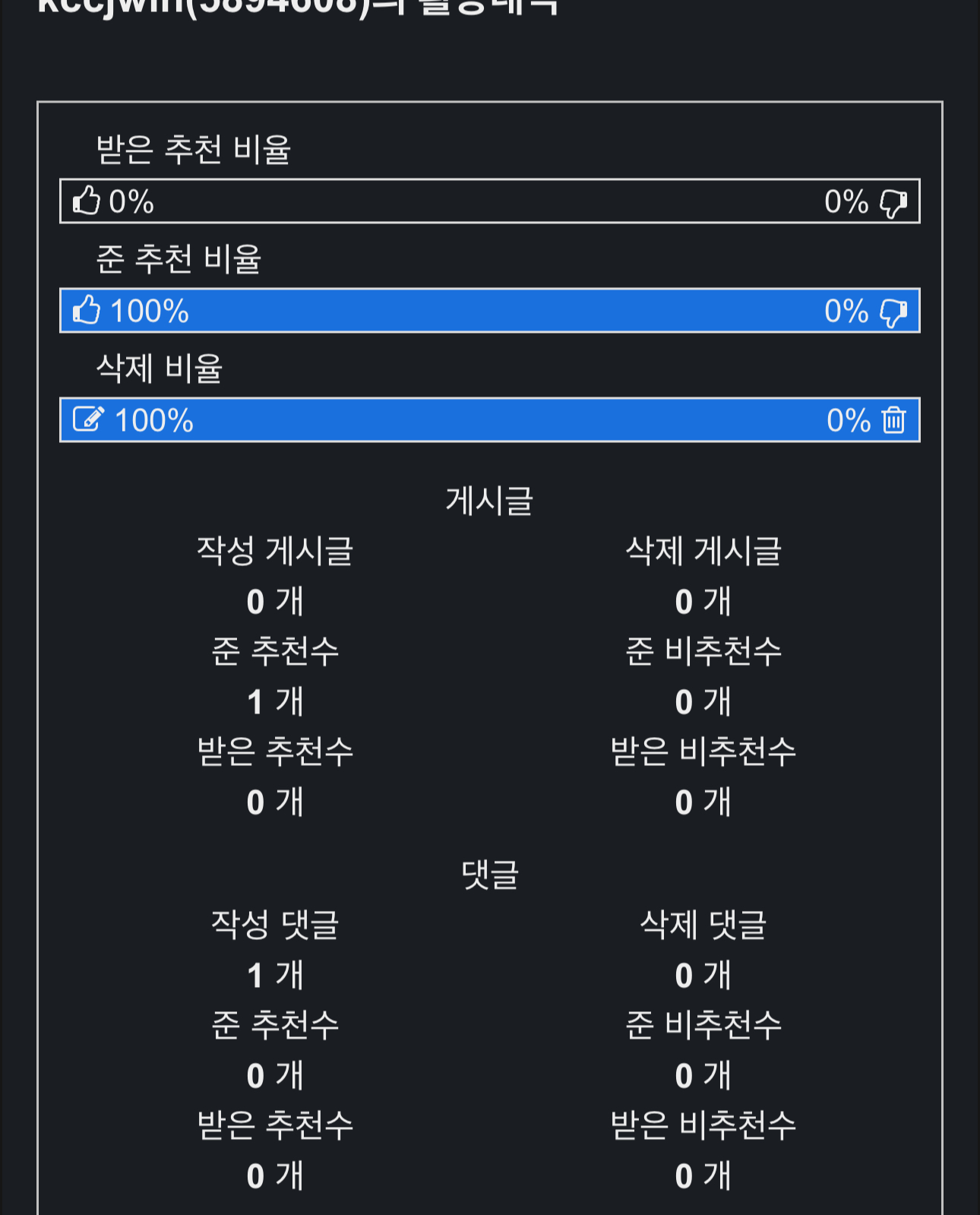Select the 댓글 section heading
Image resolution: width=980 pixels, height=1215 pixels.
pyautogui.click(x=489, y=875)
